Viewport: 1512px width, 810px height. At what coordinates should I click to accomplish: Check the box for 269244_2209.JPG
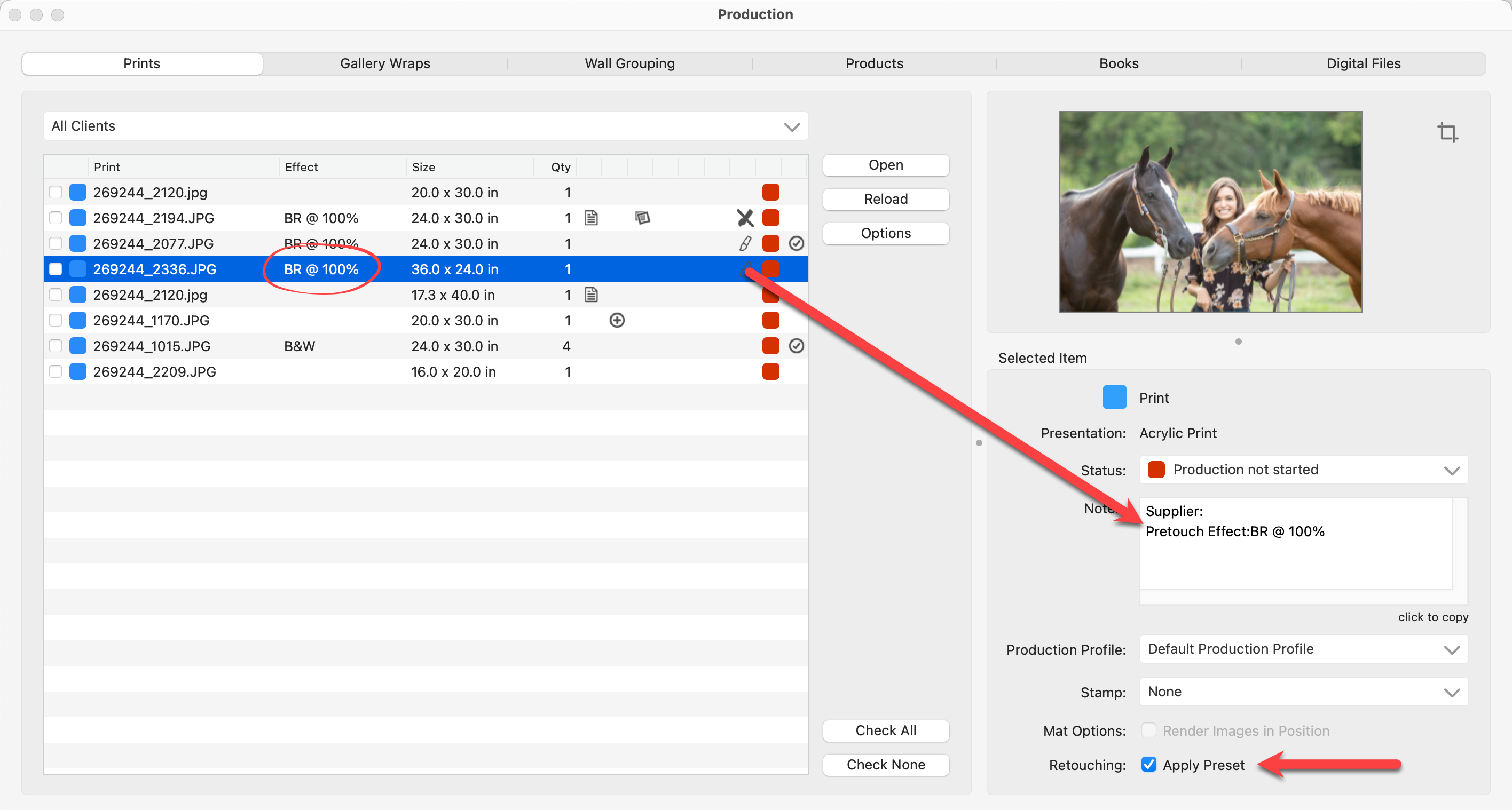(56, 372)
